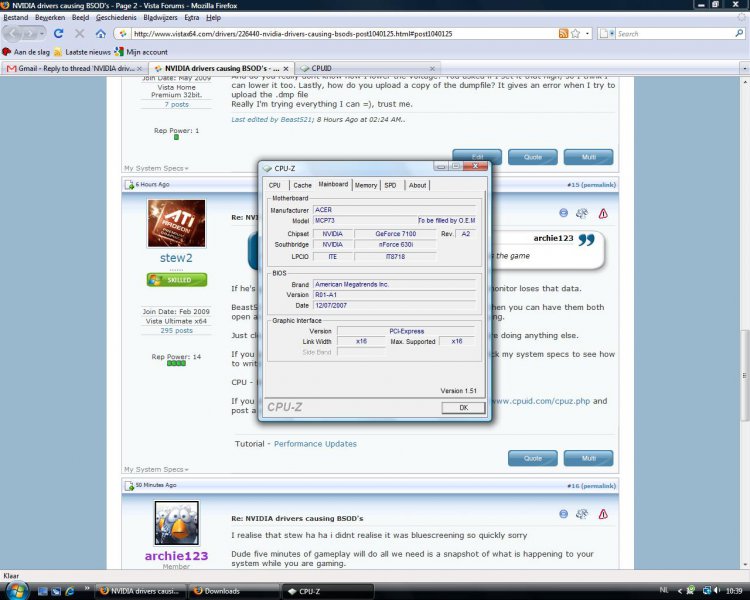Open About tab in CPU-Z
The width and height of the screenshot is (750, 600).
[x=417, y=185]
